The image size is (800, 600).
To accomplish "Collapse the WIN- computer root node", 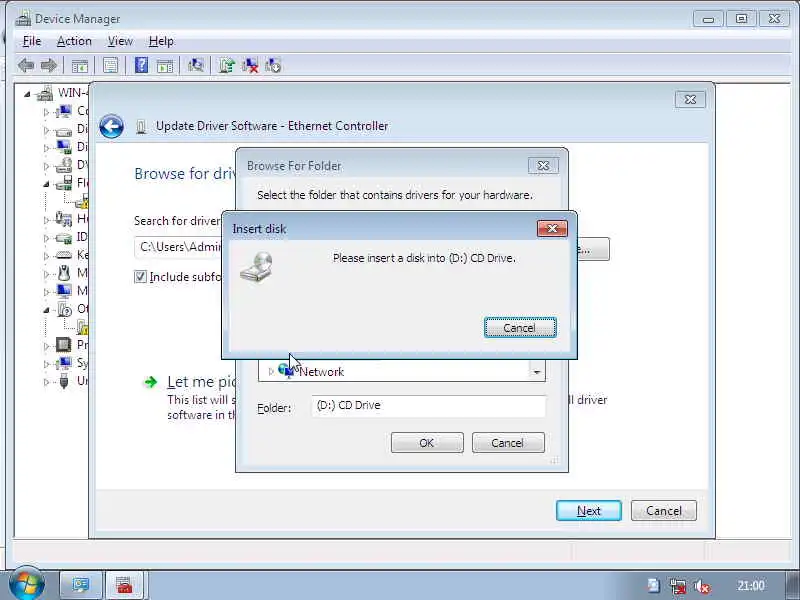I will (28, 94).
